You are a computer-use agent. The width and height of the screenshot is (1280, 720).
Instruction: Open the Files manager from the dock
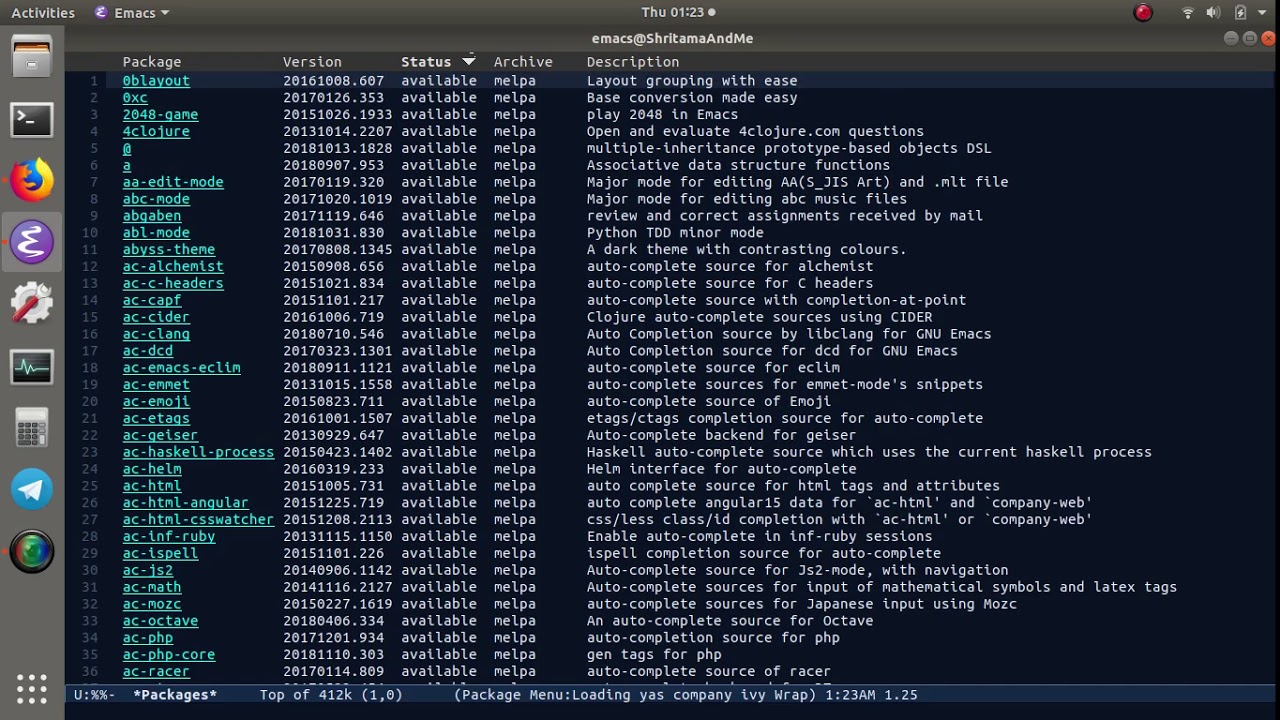click(32, 58)
